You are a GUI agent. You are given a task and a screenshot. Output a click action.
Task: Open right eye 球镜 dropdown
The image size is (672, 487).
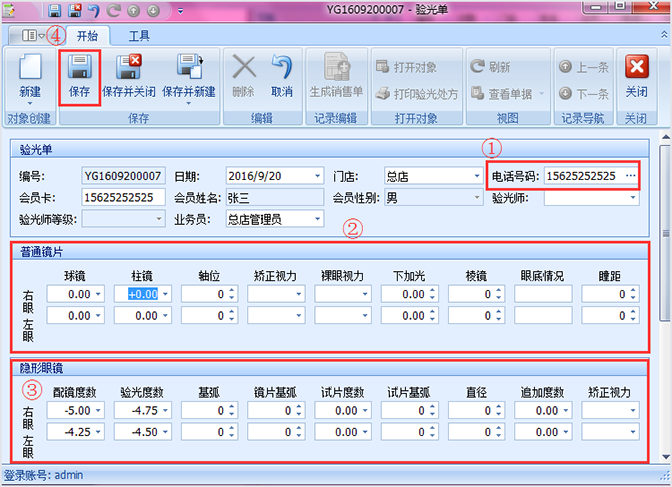(x=98, y=294)
